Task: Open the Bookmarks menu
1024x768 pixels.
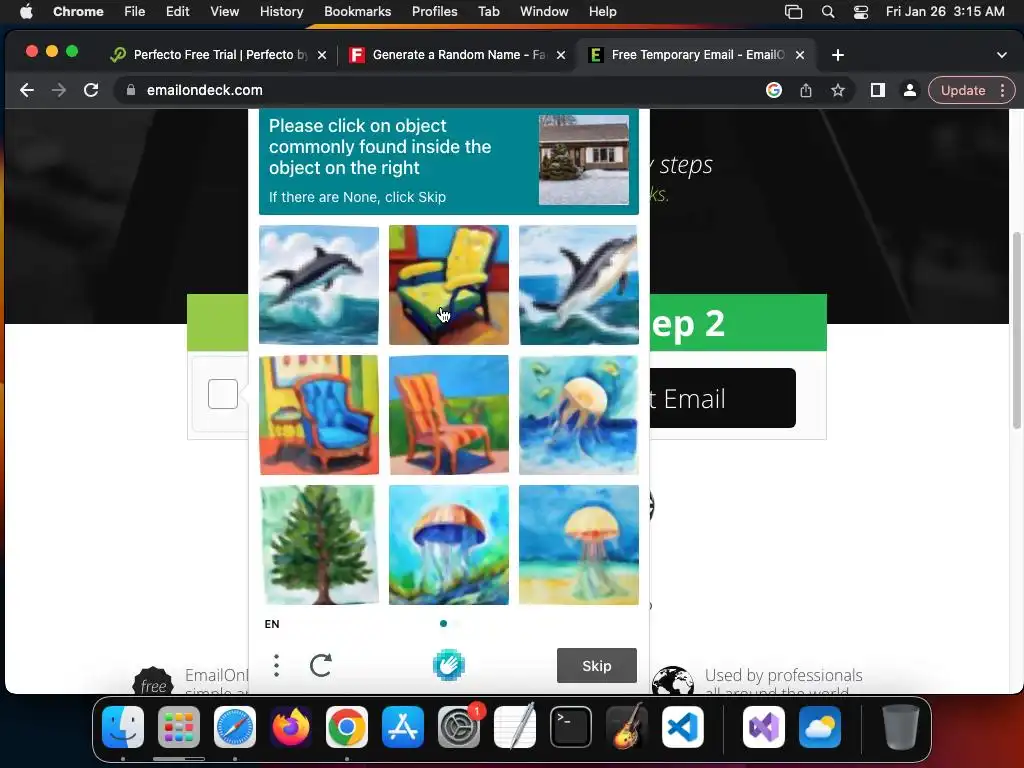Action: (x=357, y=11)
